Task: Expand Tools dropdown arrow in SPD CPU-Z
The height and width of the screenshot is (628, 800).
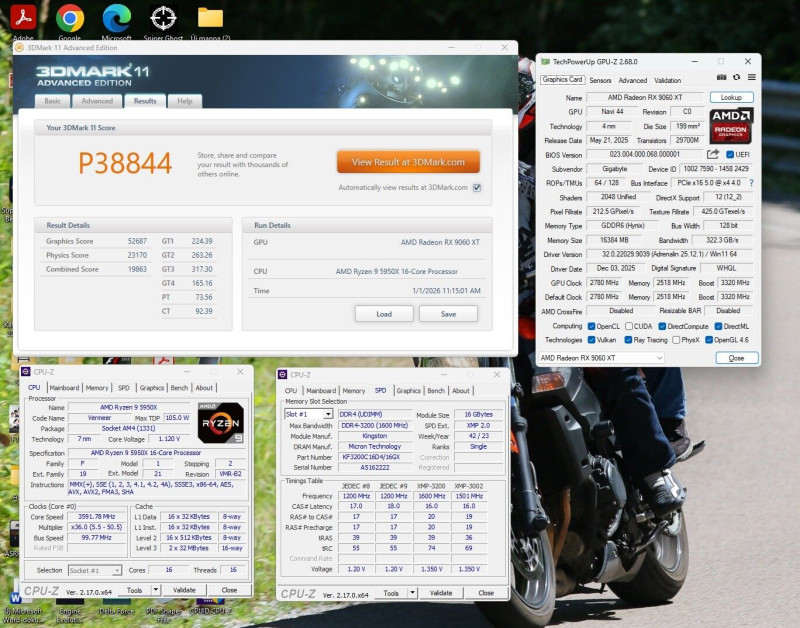Action: pyautogui.click(x=413, y=593)
